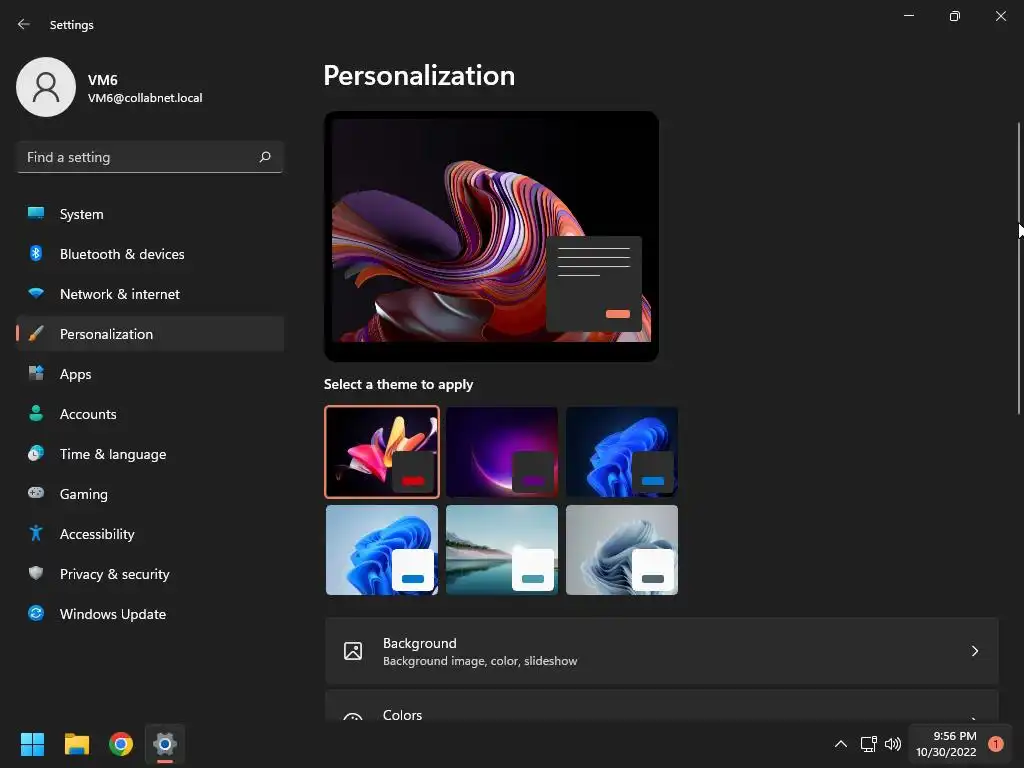
Task: Open the notification badge in taskbar
Action: [996, 744]
